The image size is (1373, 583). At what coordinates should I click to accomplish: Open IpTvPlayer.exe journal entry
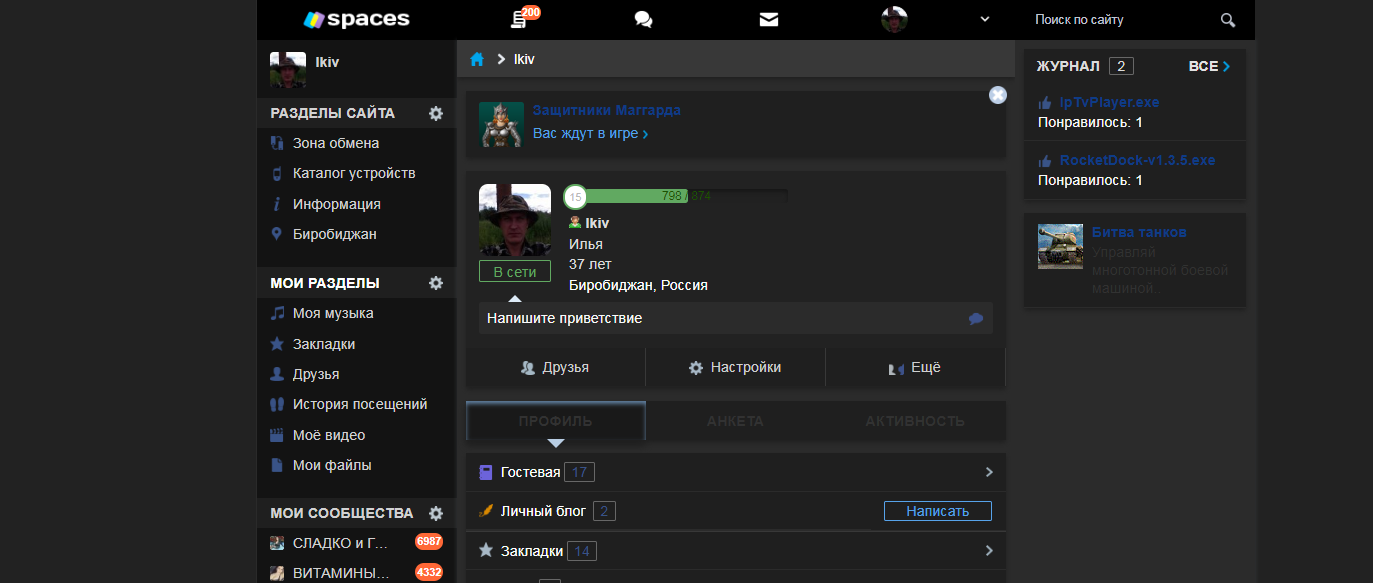[x=1109, y=102]
